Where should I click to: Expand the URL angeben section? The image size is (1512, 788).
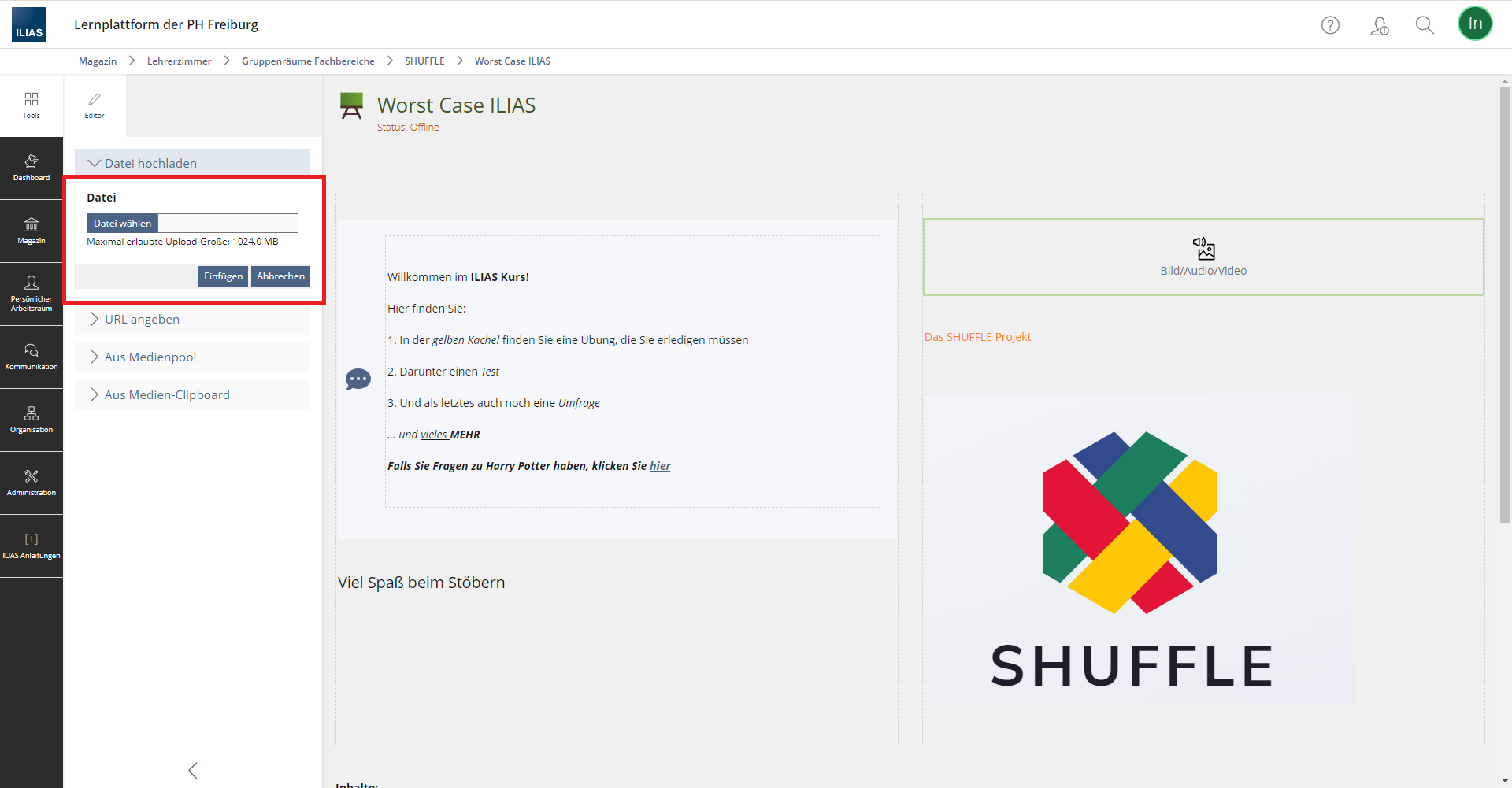point(142,319)
